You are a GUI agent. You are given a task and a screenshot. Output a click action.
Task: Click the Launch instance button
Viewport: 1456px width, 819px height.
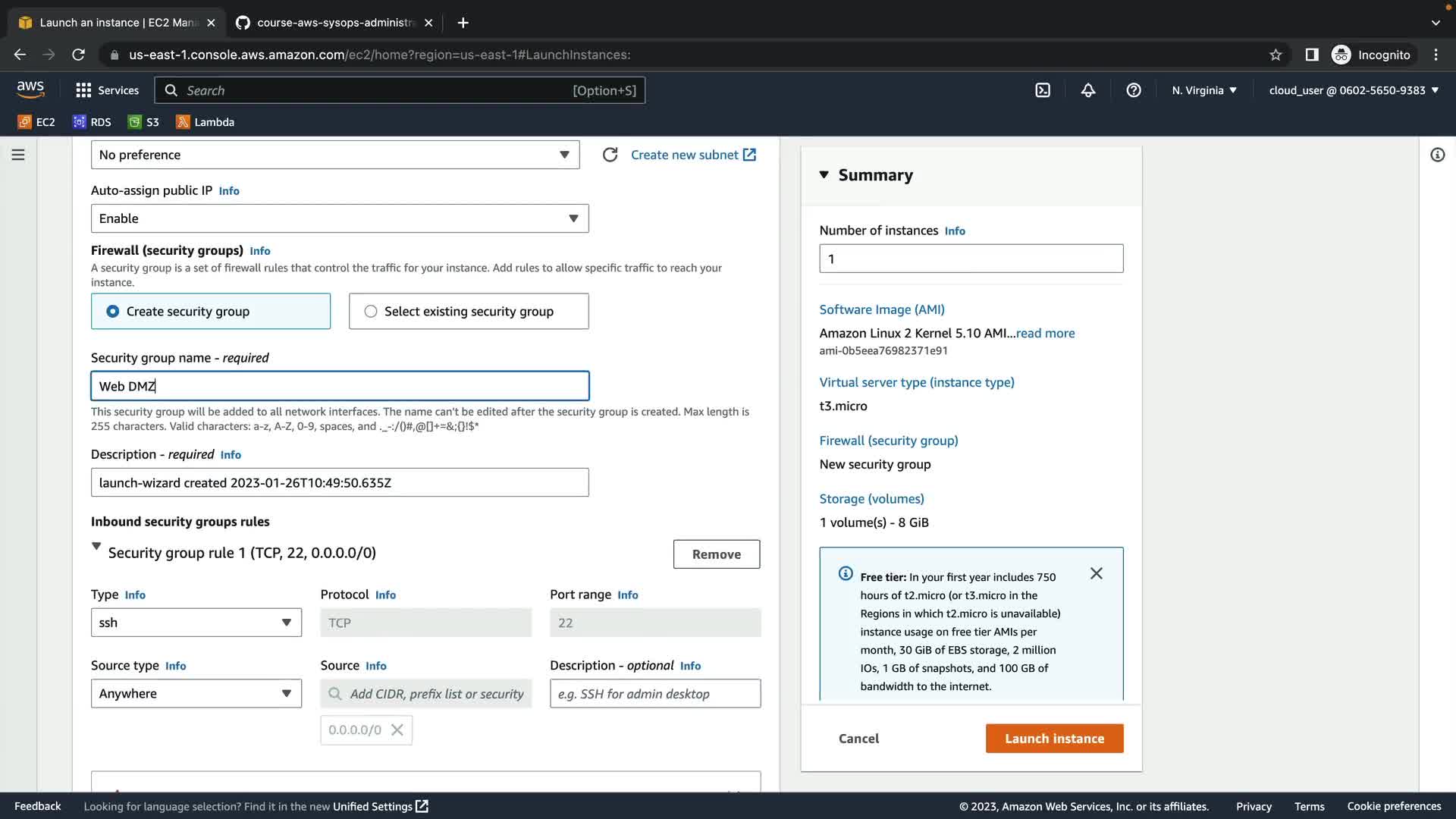pyautogui.click(x=1054, y=739)
